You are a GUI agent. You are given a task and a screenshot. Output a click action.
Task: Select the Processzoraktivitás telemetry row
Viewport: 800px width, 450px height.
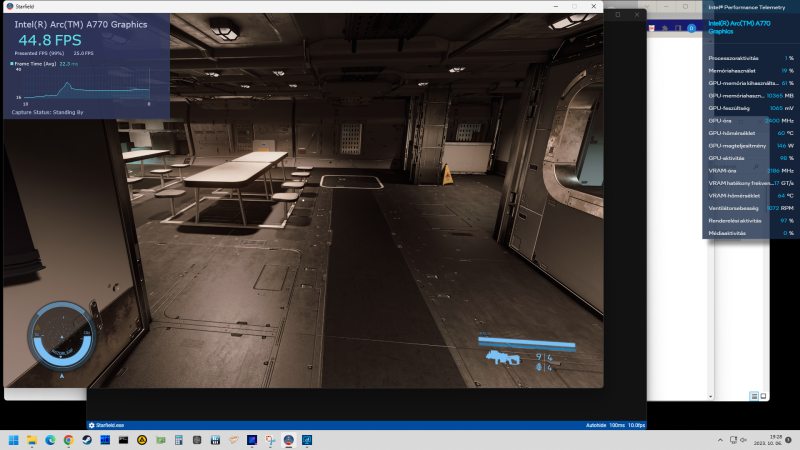751,58
